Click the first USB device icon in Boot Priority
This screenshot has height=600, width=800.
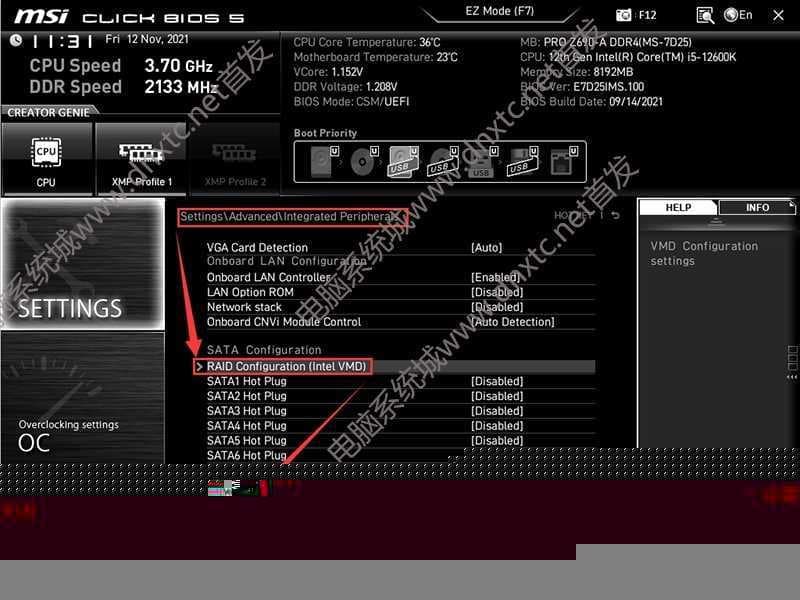pyautogui.click(x=400, y=160)
